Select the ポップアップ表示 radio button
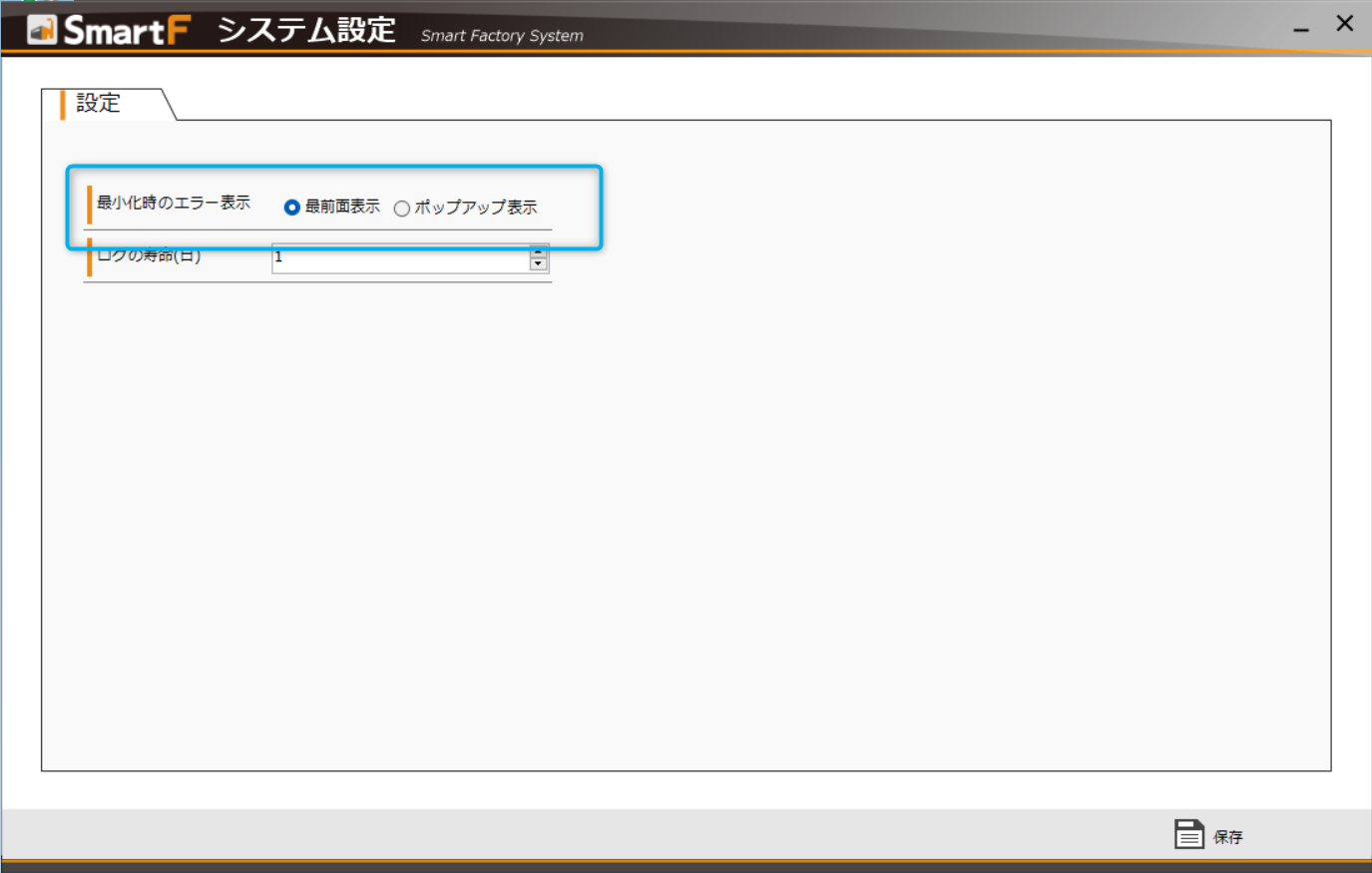This screenshot has width=1372, height=873. (402, 209)
